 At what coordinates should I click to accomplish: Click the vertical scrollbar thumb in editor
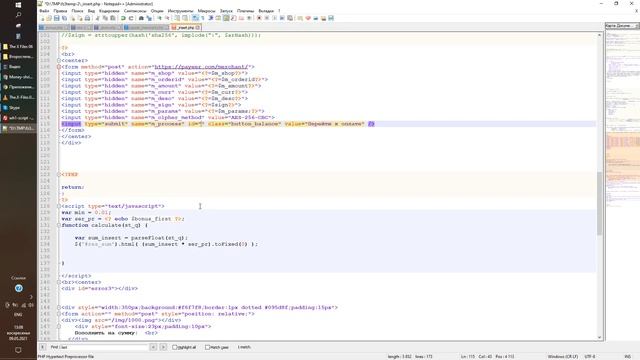coord(599,203)
